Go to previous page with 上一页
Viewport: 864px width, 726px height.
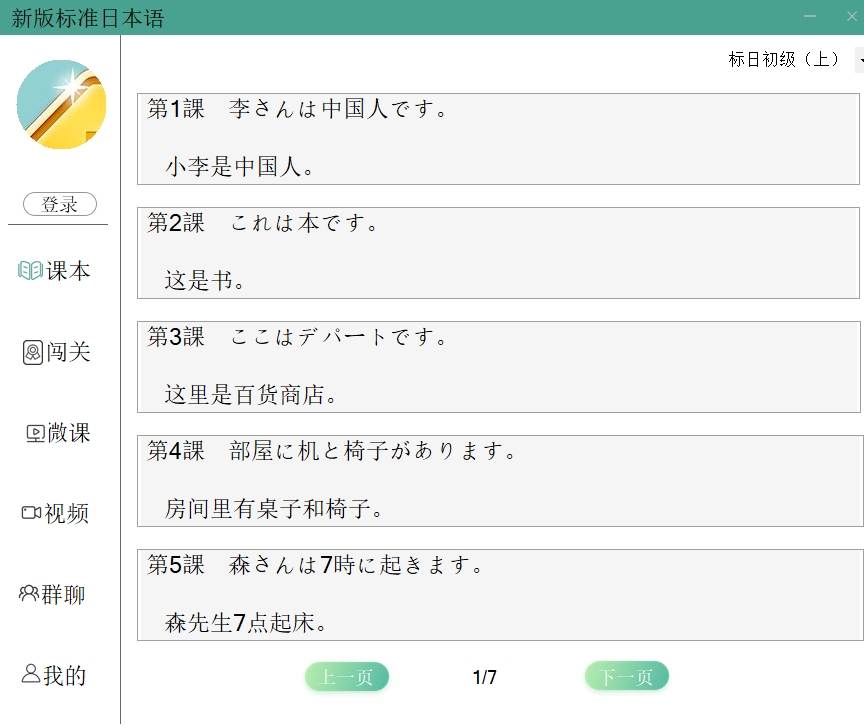tap(346, 677)
